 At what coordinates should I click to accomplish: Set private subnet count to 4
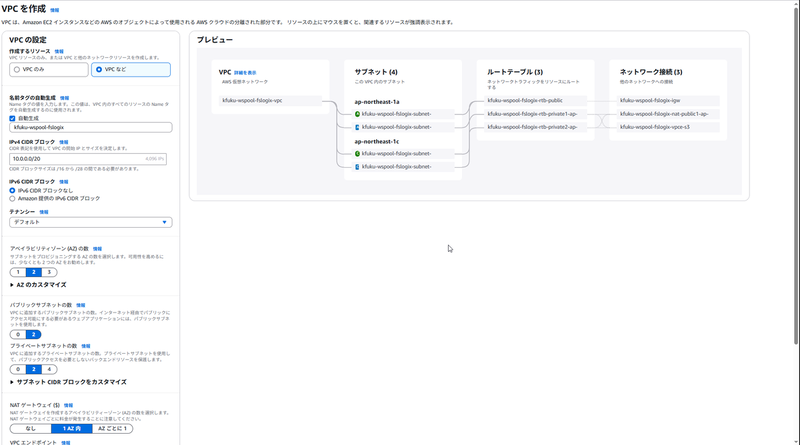point(49,369)
